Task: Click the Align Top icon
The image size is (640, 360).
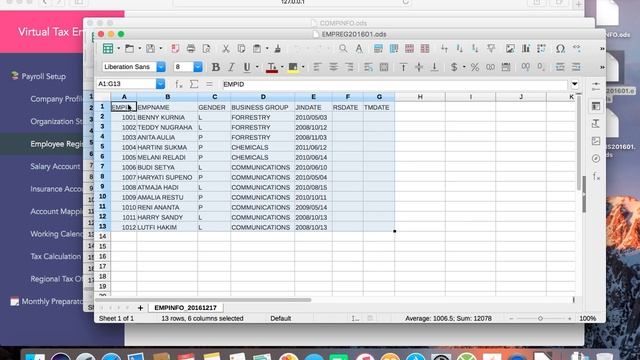Action: pyautogui.click(x=403, y=67)
